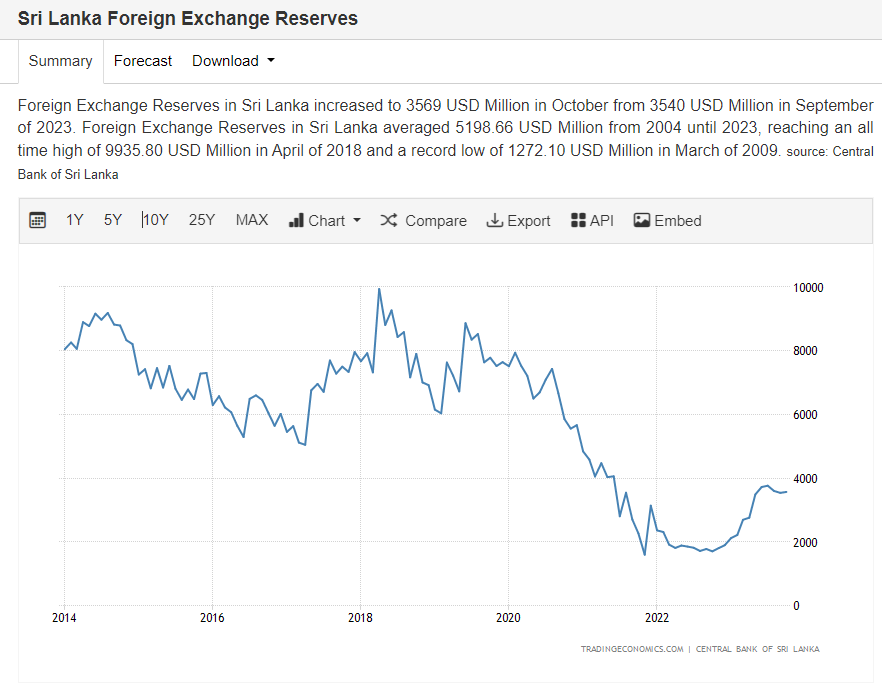Click the Compare button label
This screenshot has height=689, width=882.
coord(436,220)
